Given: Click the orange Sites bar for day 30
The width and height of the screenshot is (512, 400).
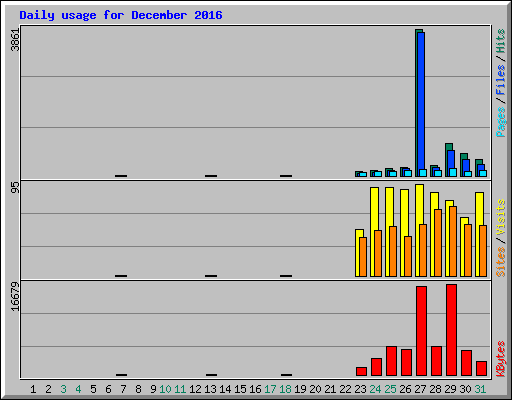Looking at the screenshot, I should tap(468, 250).
